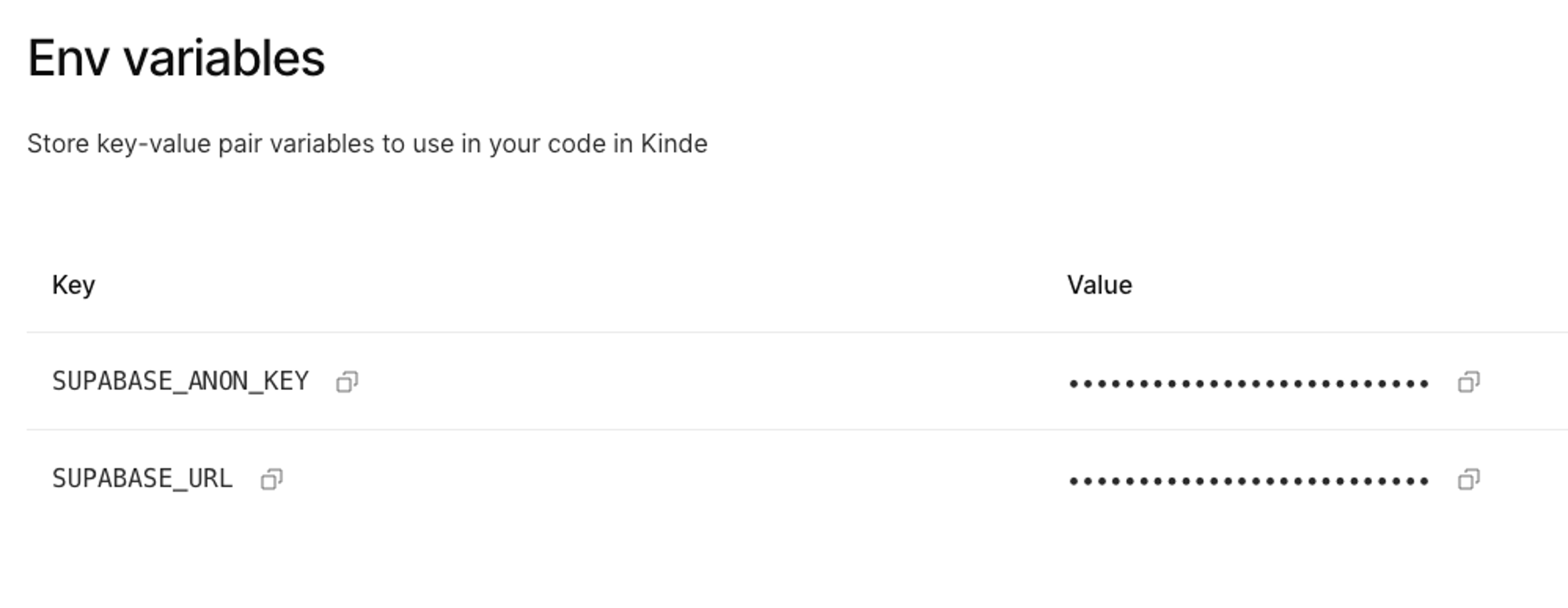This screenshot has width=1568, height=608.
Task: Click blank middle of SUPABASE_URL row
Action: 677,479
